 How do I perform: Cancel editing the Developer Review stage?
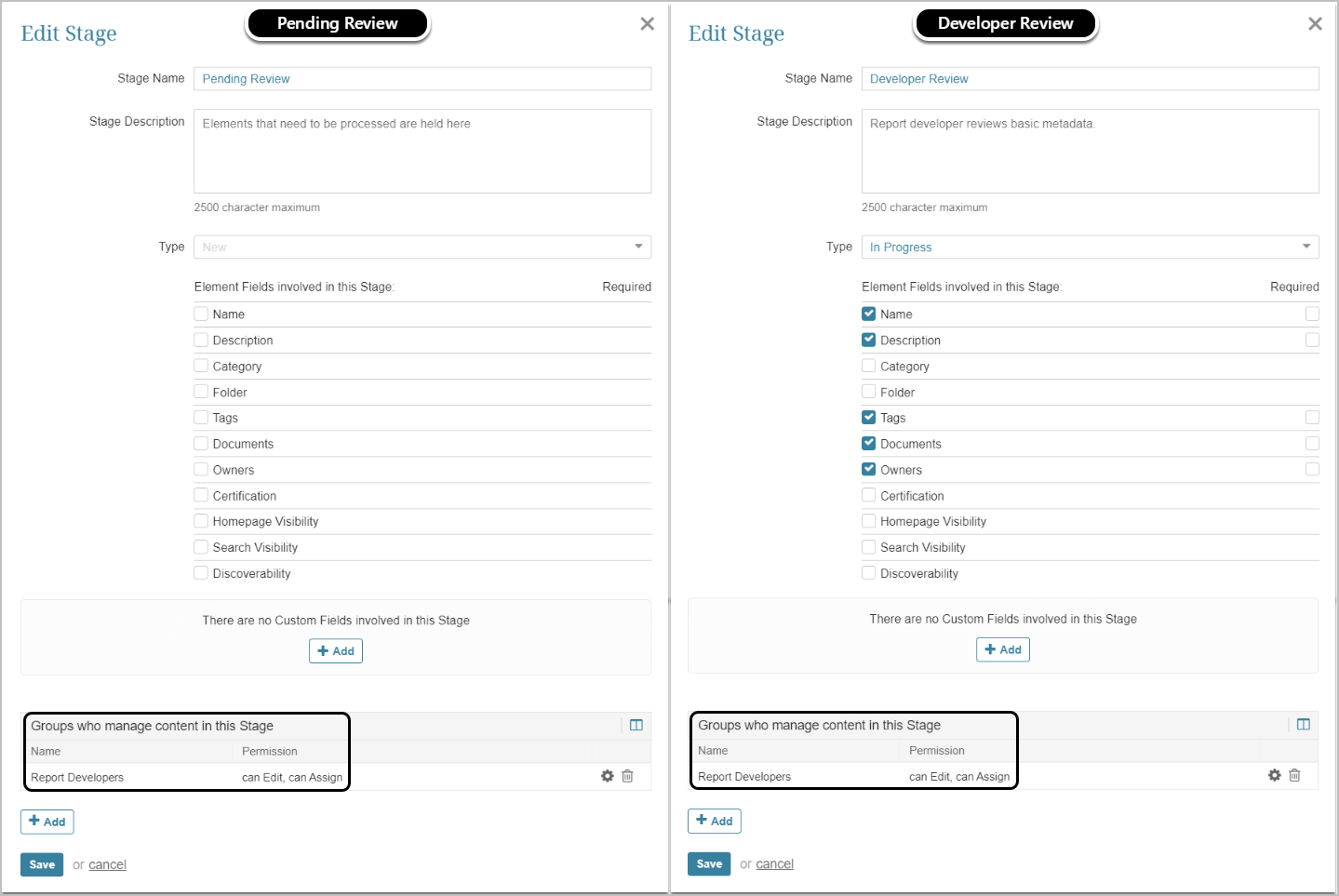point(775,864)
